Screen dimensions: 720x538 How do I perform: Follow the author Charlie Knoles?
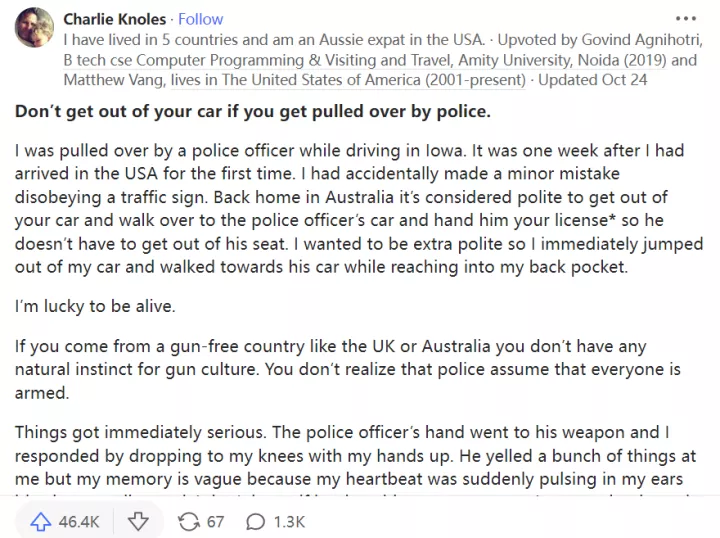coord(201,19)
